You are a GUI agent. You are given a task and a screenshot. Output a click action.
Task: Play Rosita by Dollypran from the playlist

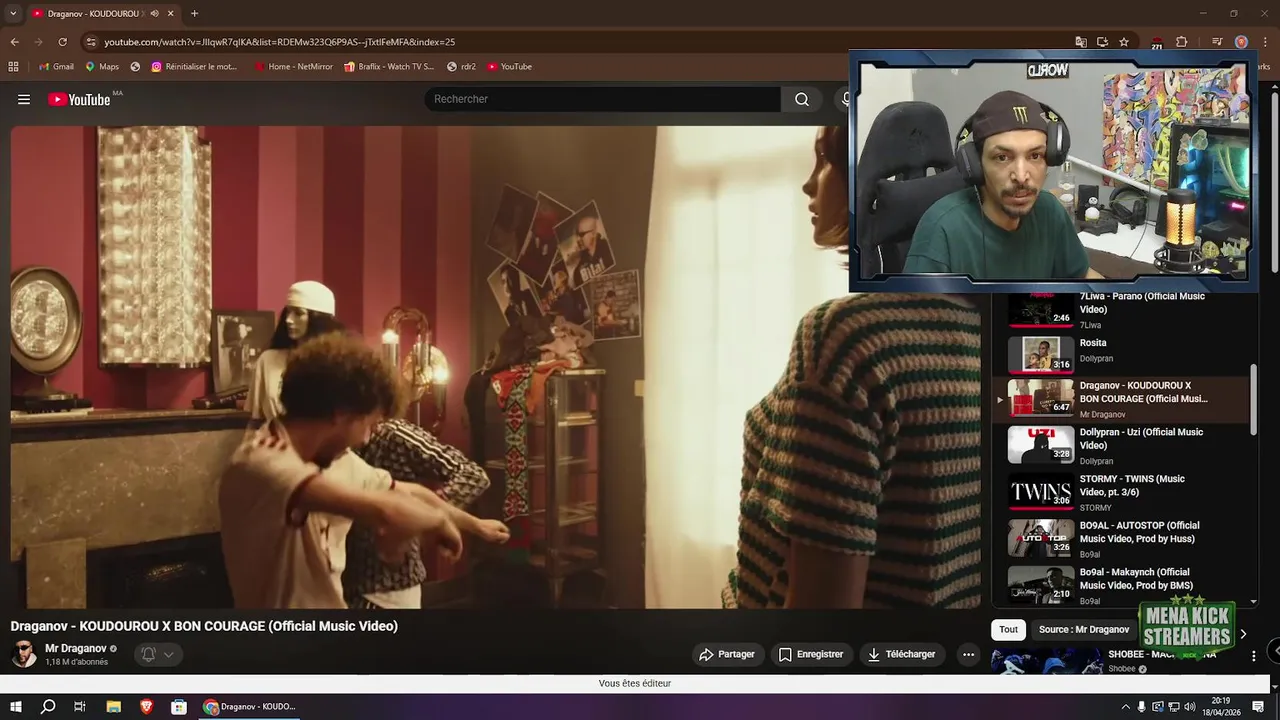click(1122, 354)
